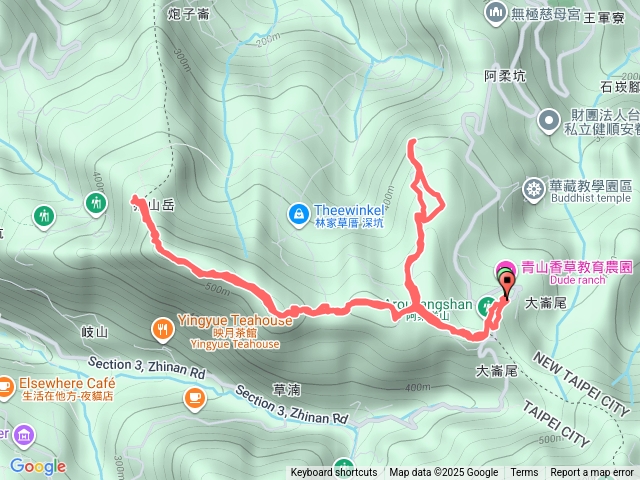Open Keyboard shortcuts
This screenshot has width=640, height=480.
[x=334, y=473]
